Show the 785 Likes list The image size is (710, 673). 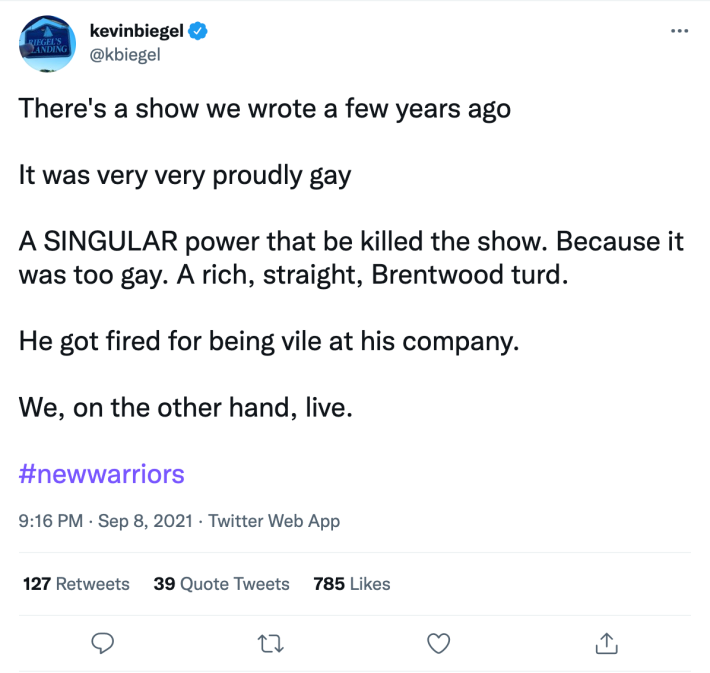[x=352, y=583]
